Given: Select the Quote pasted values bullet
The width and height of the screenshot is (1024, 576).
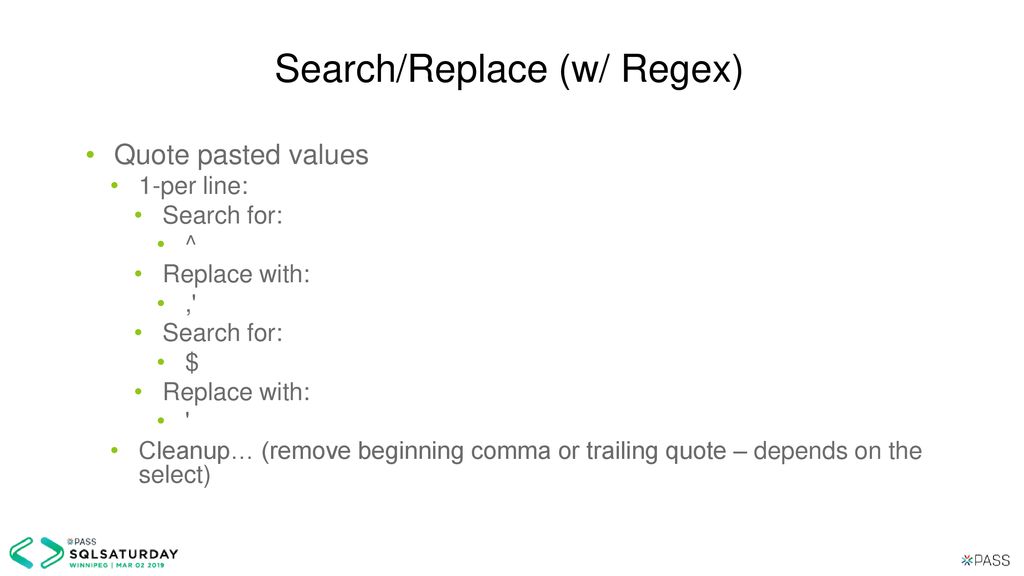Looking at the screenshot, I should pos(241,155).
